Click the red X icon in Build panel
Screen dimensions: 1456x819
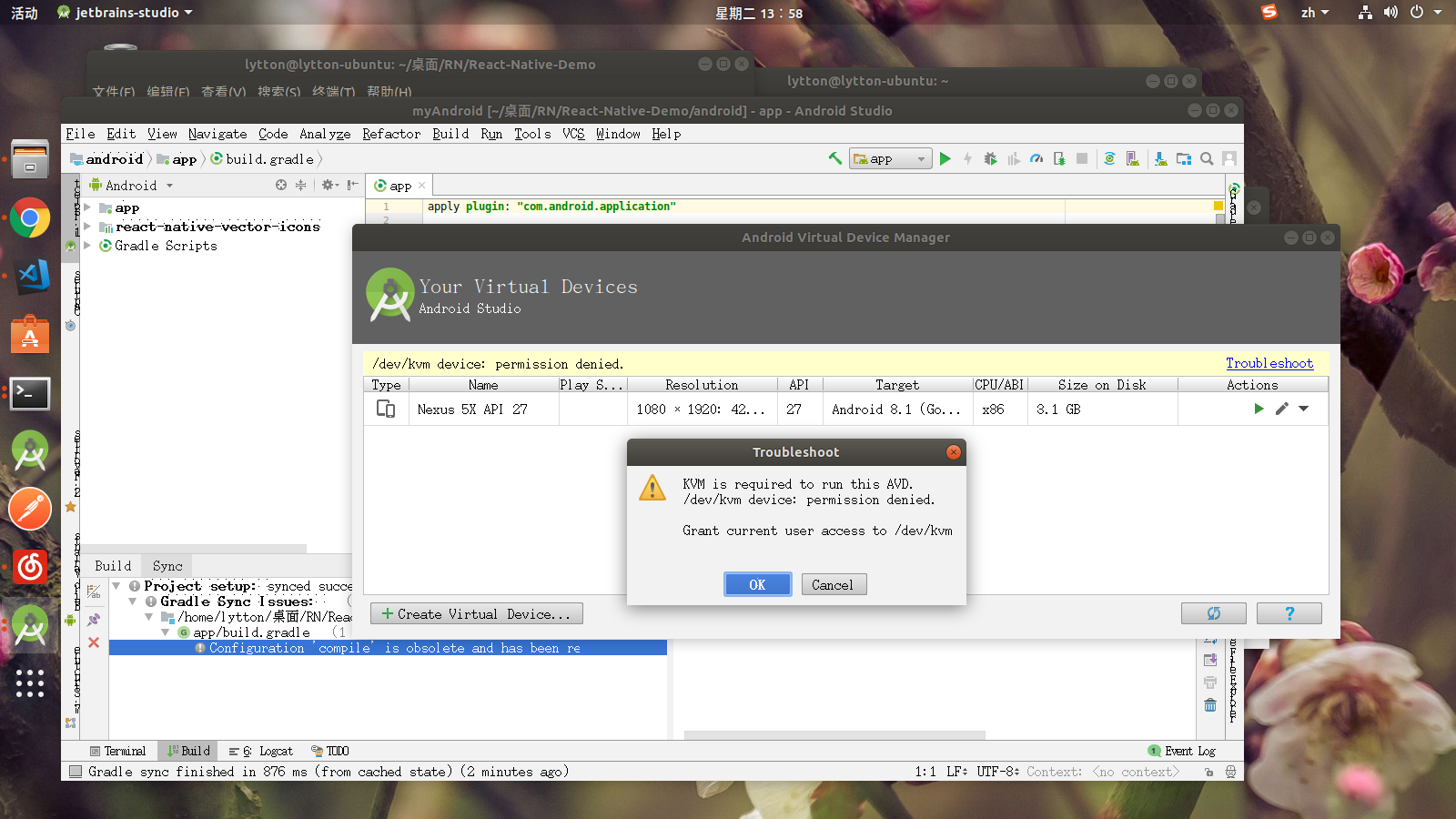point(94,642)
